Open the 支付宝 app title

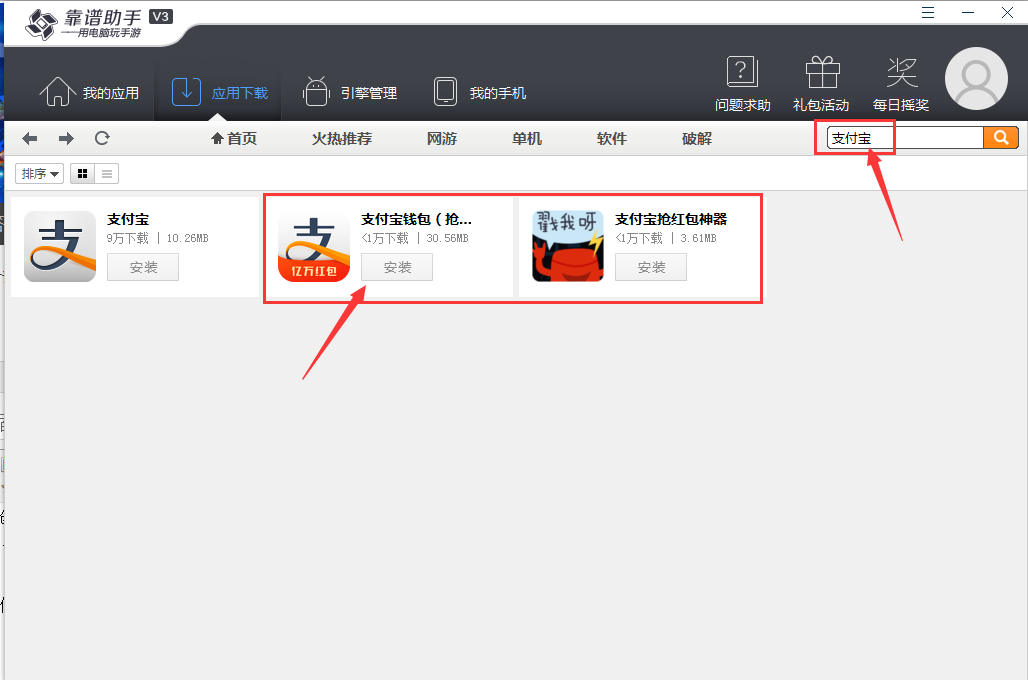click(128, 219)
